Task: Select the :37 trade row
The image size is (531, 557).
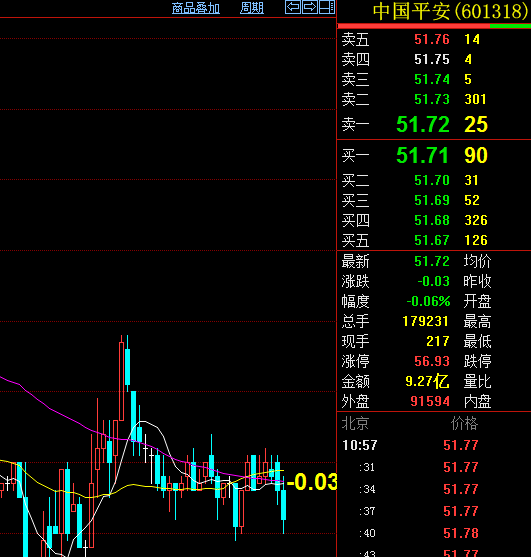Action: pyautogui.click(x=434, y=511)
